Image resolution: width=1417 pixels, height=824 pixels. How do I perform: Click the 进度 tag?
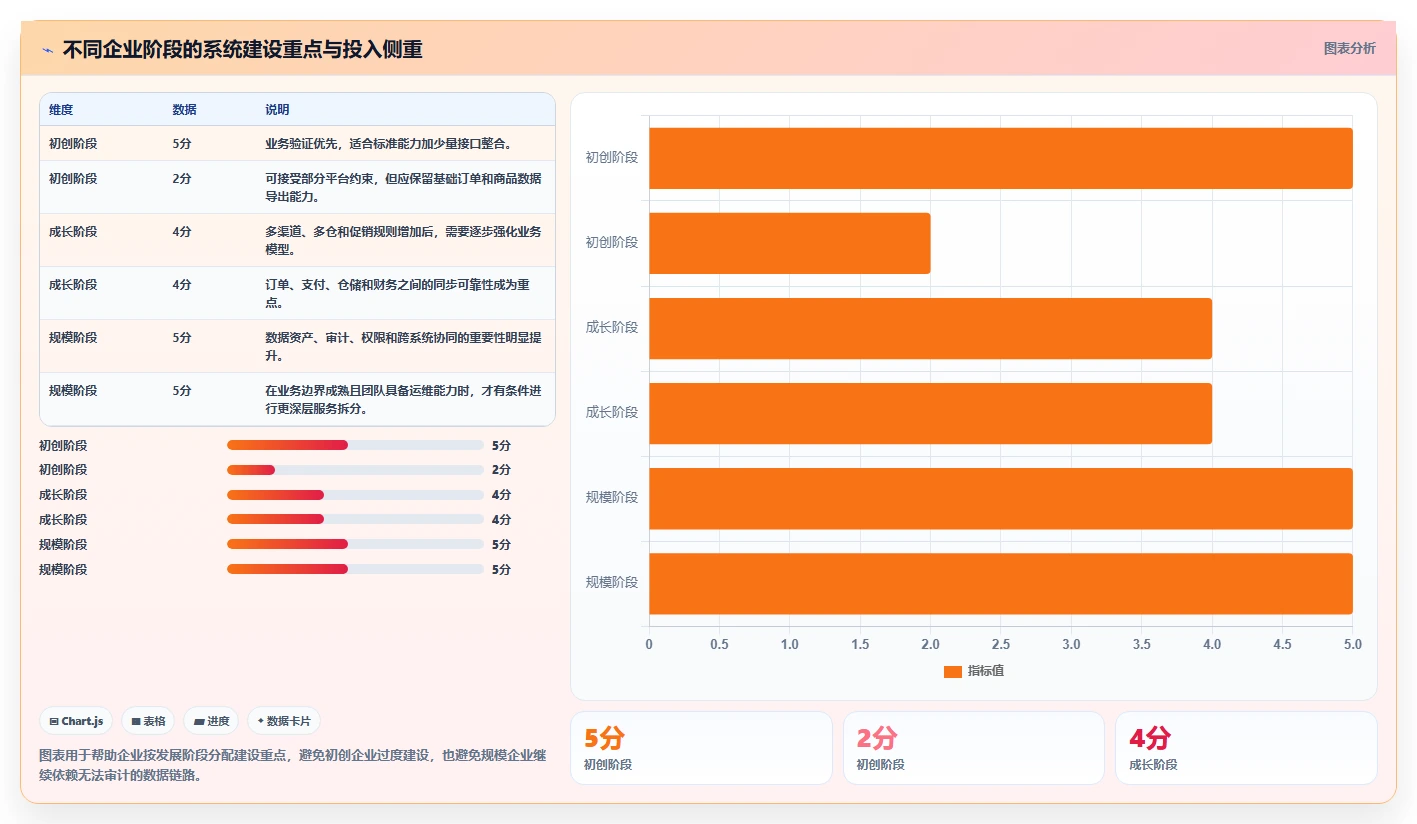(x=211, y=721)
